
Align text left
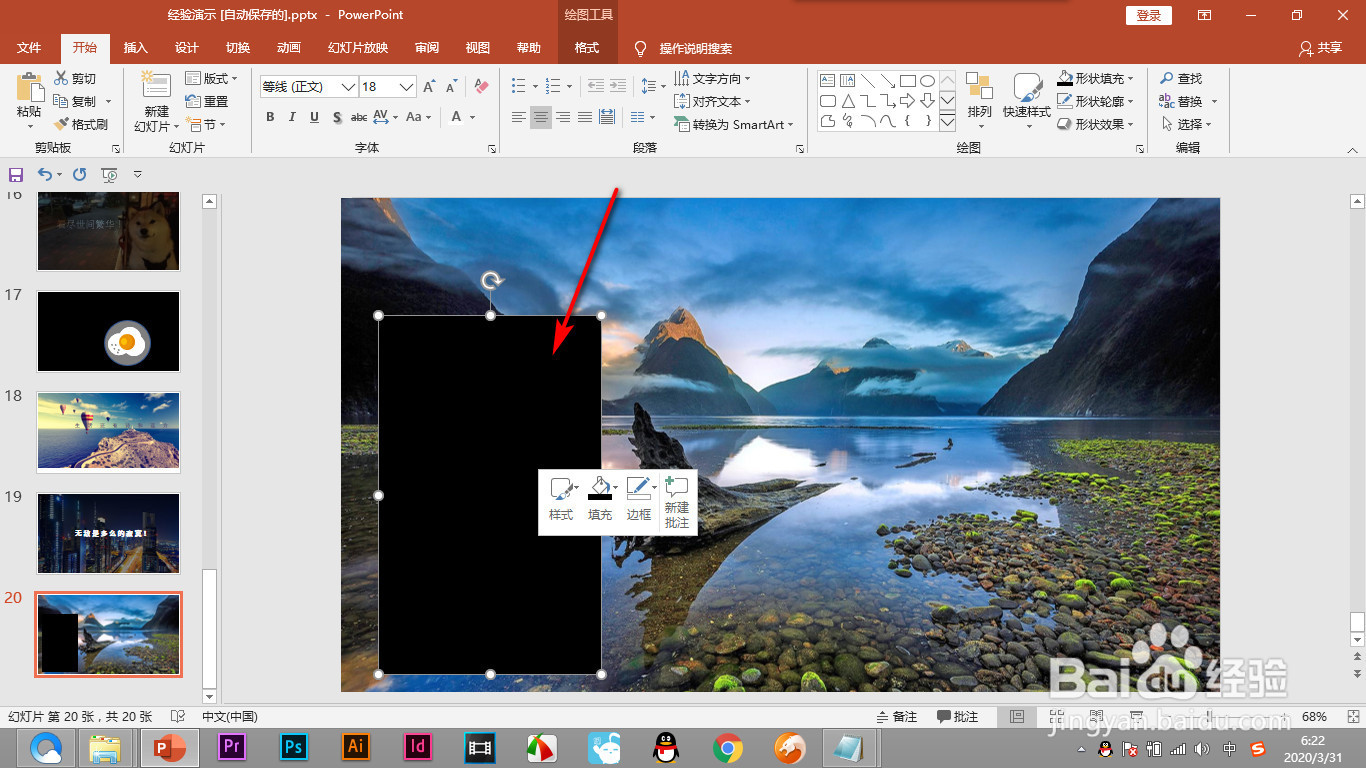(518, 117)
